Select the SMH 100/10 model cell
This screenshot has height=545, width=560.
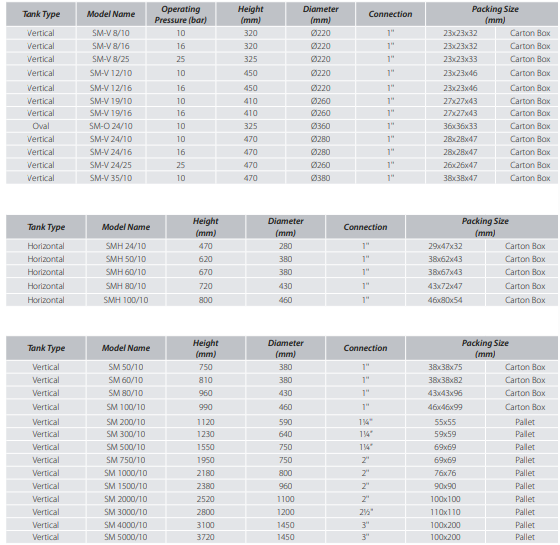coord(126,300)
